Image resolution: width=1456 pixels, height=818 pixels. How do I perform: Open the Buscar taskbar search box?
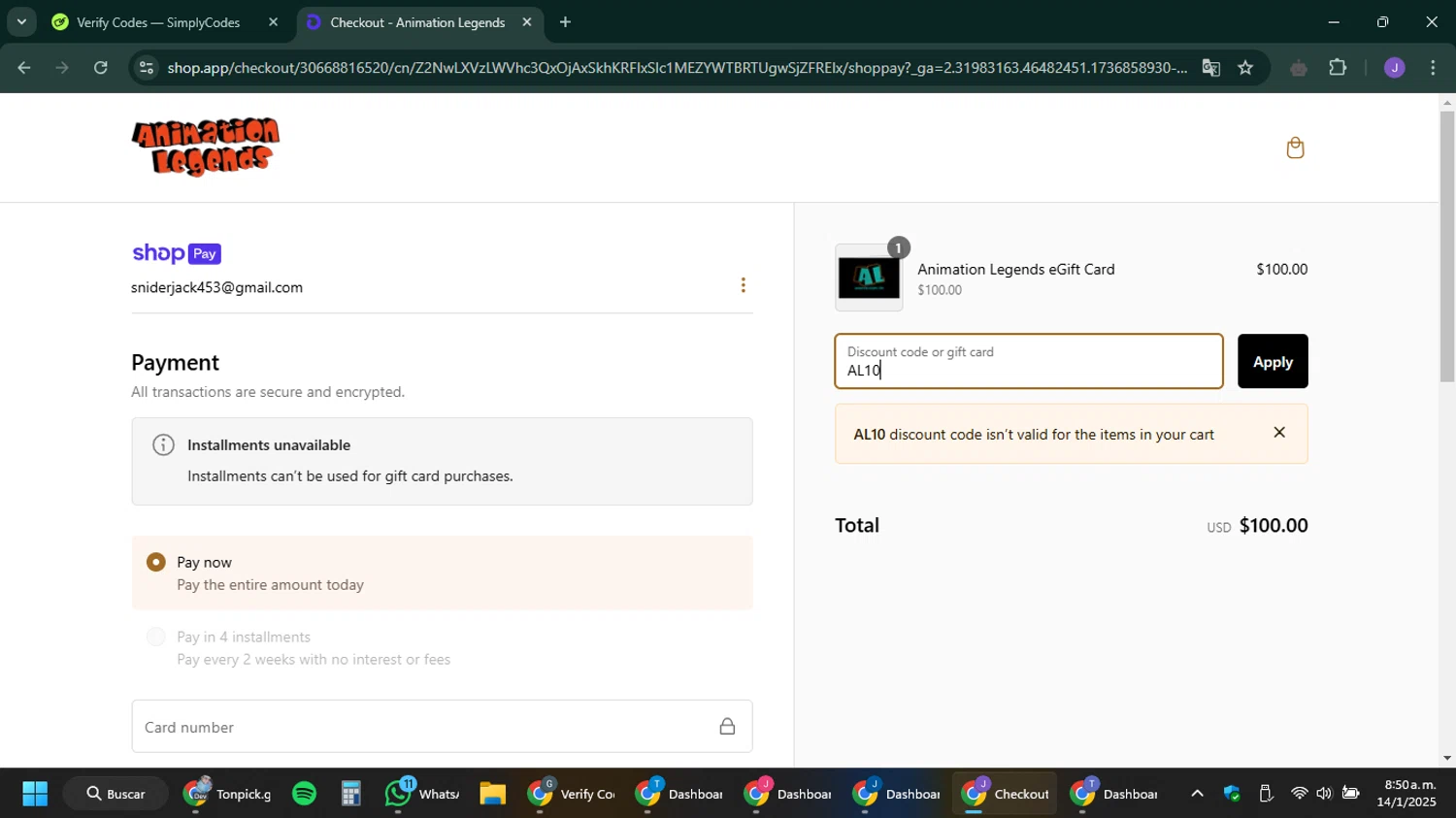116,794
